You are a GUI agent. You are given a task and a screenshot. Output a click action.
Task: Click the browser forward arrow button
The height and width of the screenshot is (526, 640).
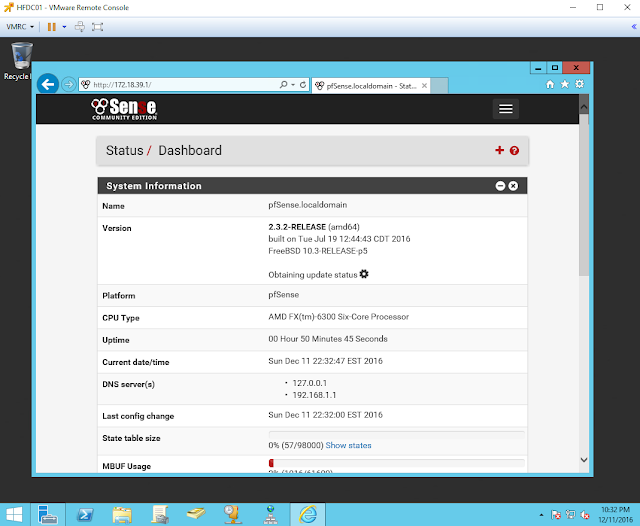[x=69, y=85]
